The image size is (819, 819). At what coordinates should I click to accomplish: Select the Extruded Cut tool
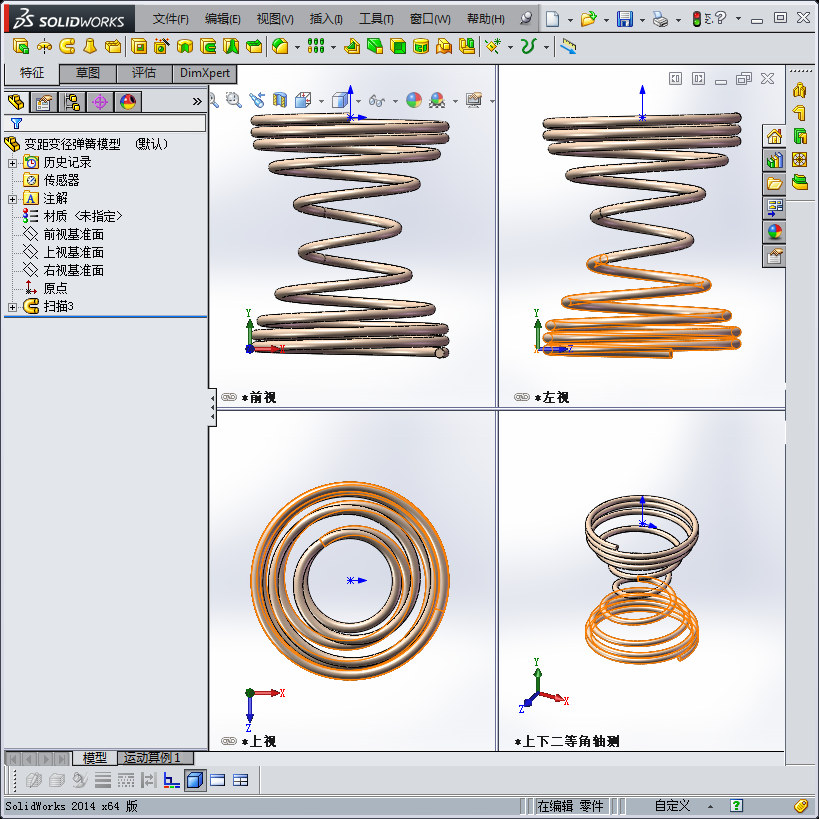[138, 46]
